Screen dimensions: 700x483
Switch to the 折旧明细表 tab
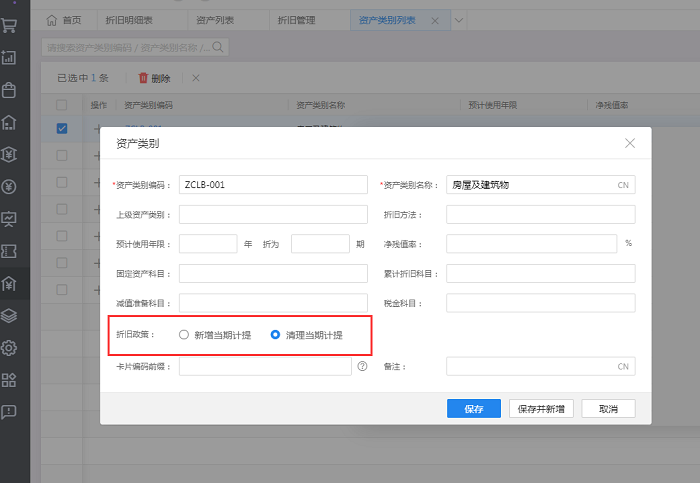pyautogui.click(x=126, y=20)
